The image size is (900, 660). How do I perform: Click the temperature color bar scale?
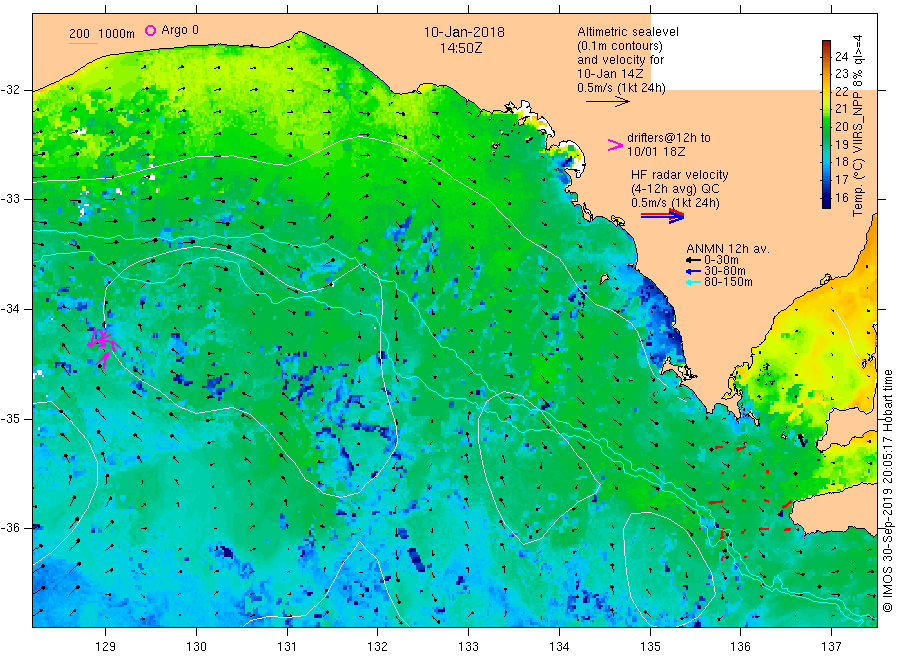pyautogui.click(x=826, y=124)
